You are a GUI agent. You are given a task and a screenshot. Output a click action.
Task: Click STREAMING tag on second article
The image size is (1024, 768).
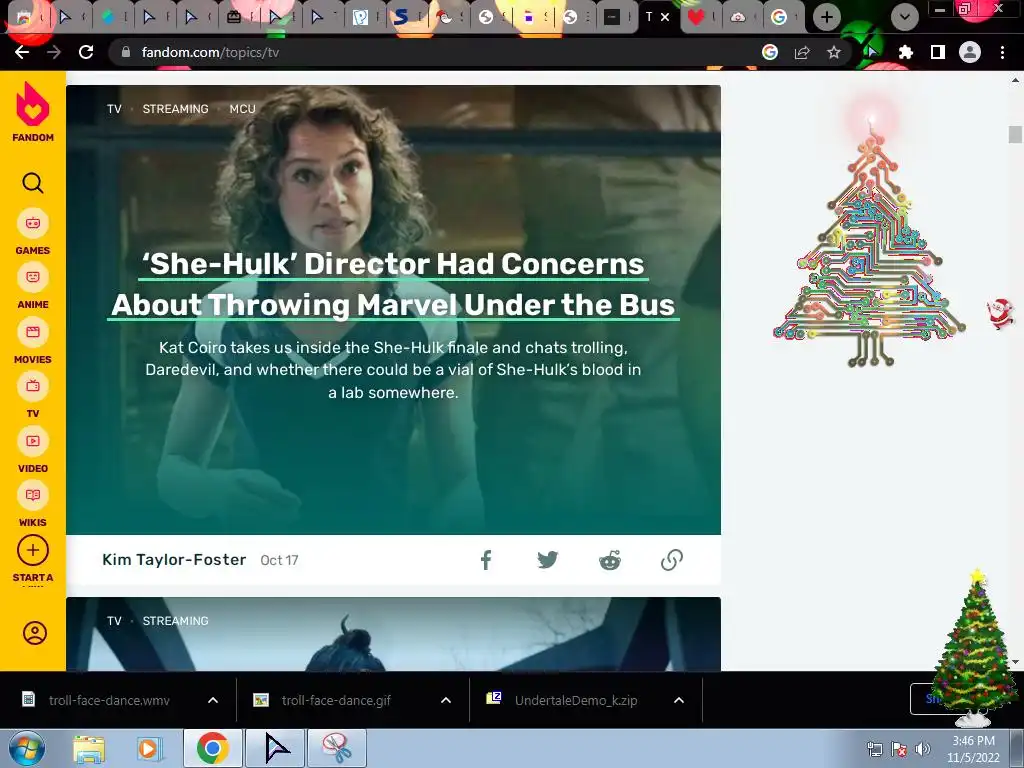[176, 621]
